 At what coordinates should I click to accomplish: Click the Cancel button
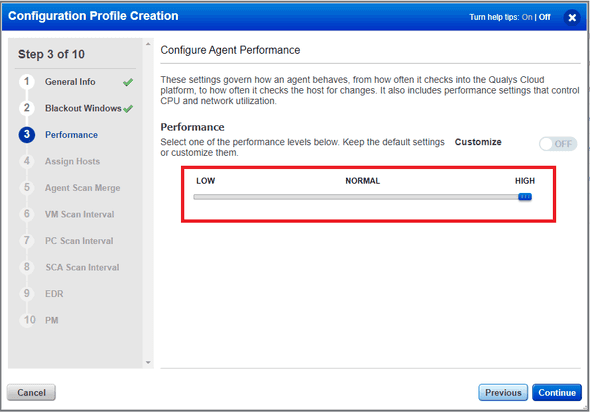[x=31, y=393]
